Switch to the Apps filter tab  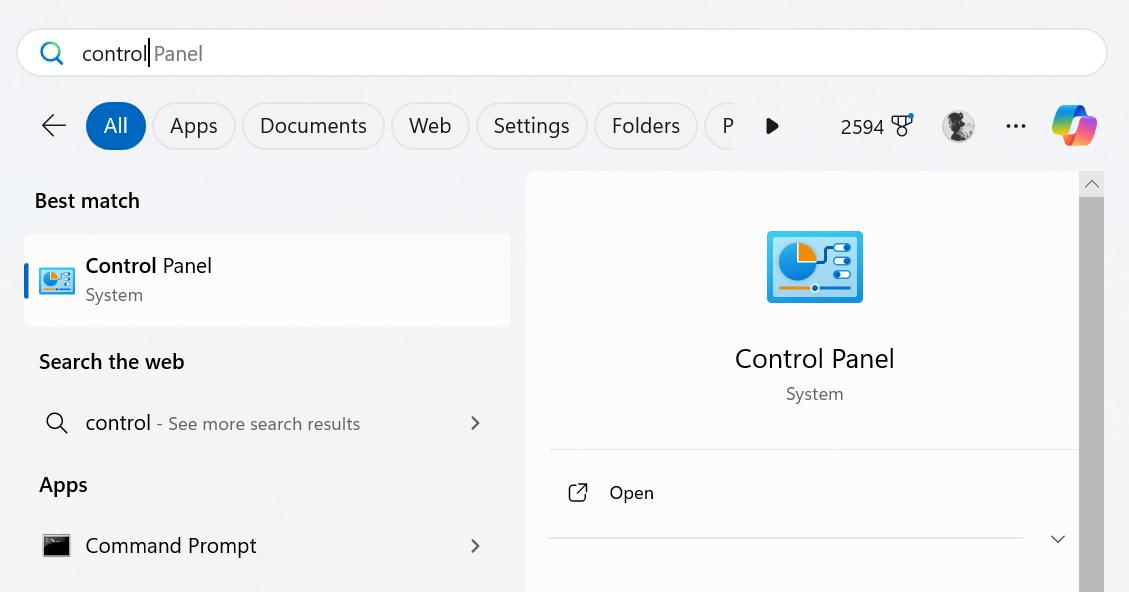[193, 126]
